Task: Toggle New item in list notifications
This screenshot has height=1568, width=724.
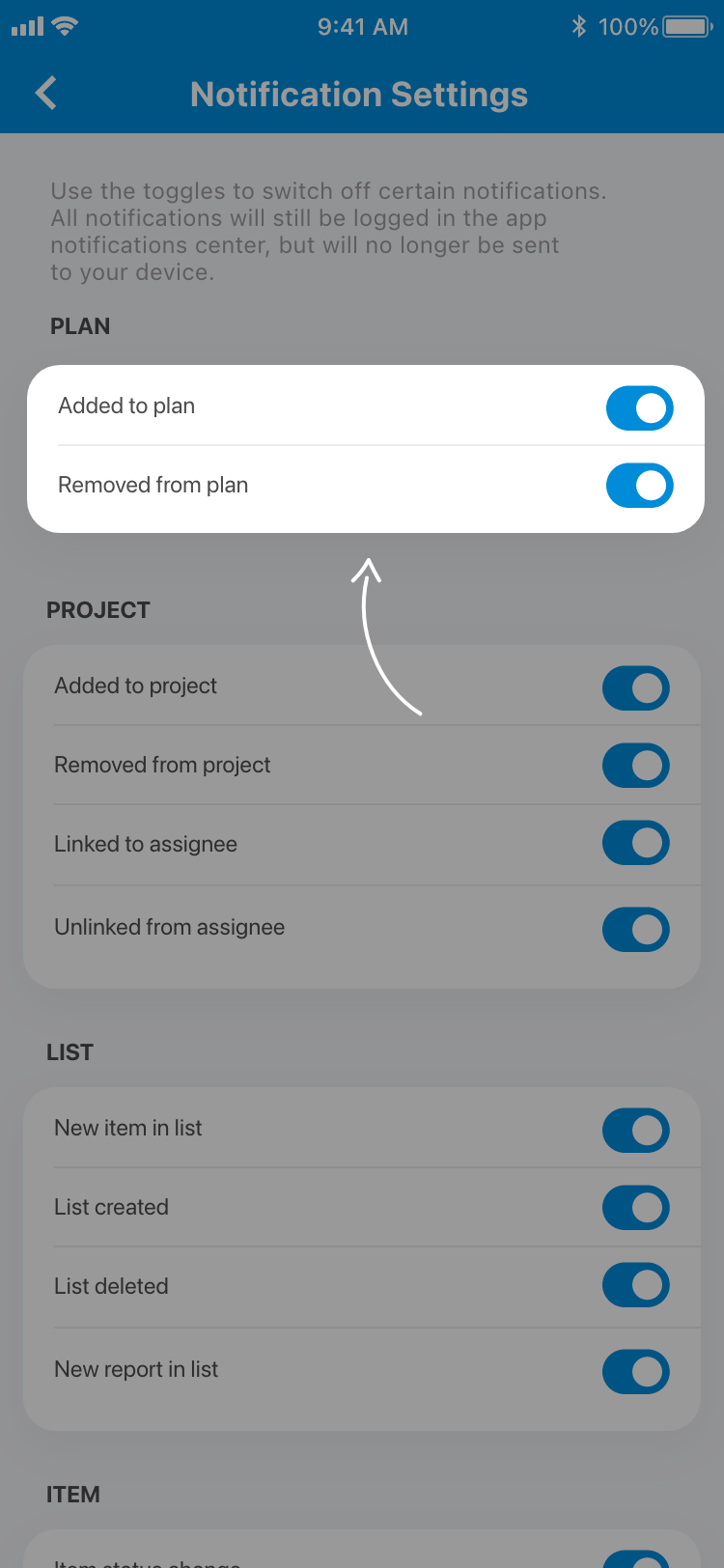Action: (x=635, y=1131)
